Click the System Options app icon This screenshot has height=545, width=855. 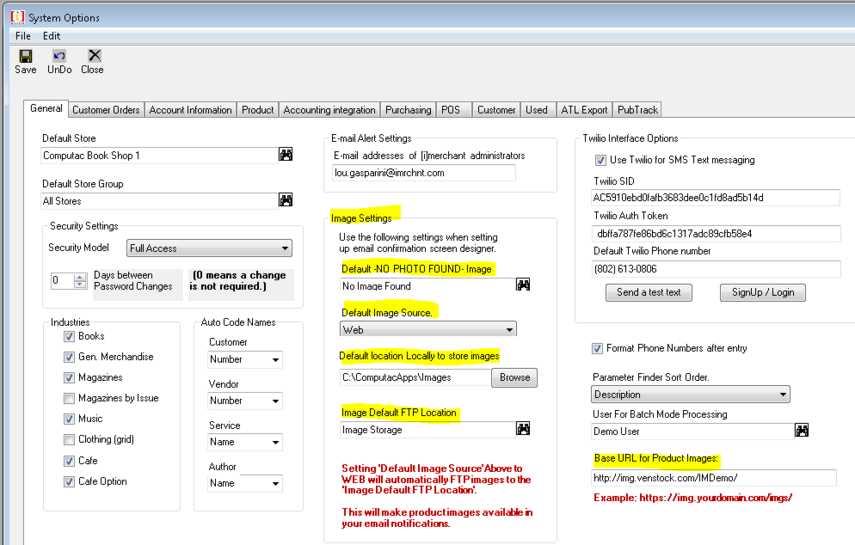click(17, 17)
